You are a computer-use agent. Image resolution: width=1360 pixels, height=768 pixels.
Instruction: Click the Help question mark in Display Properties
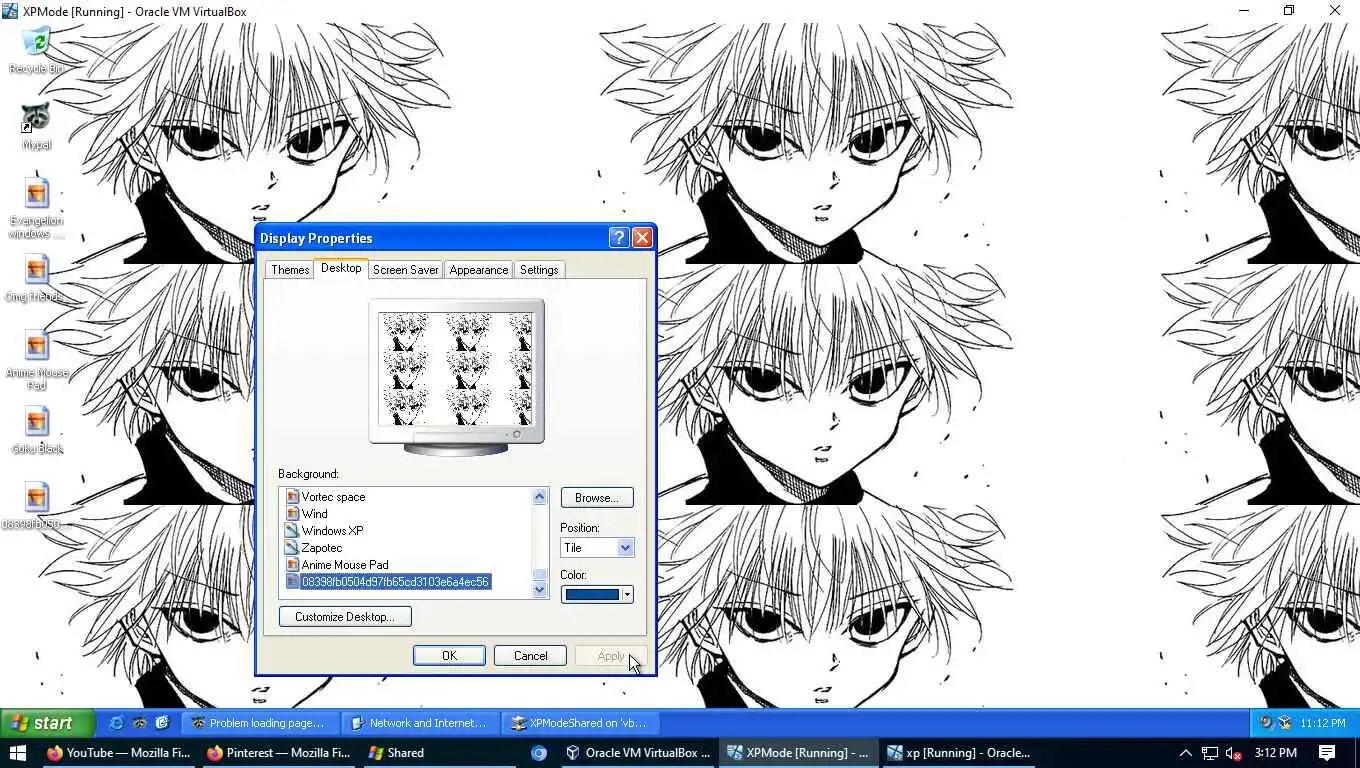click(x=619, y=238)
